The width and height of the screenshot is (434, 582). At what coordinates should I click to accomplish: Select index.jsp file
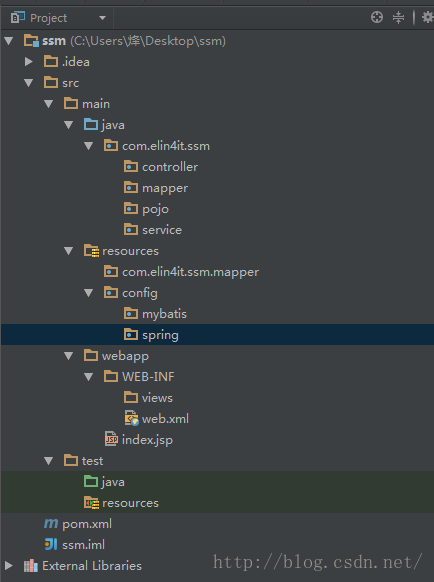147,440
